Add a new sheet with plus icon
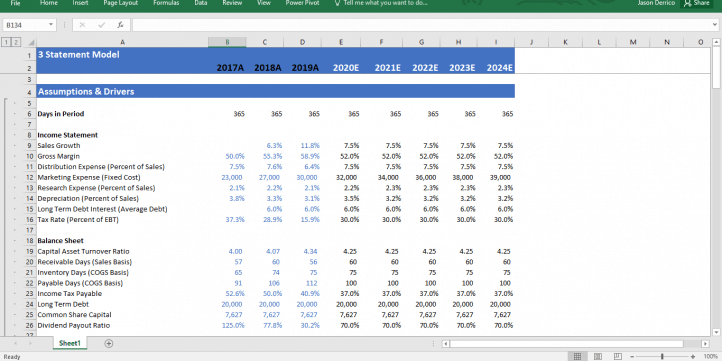Screen dimensions: 722x361 (109, 343)
